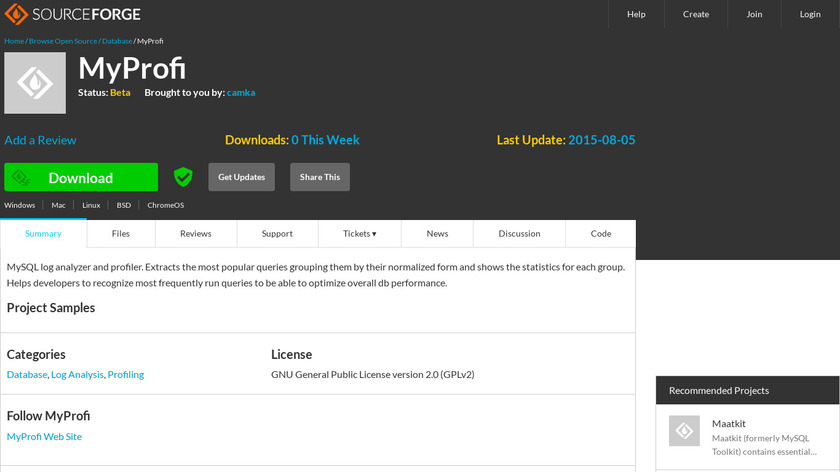Click Login in the top navigation
The image size is (840, 472).
810,14
